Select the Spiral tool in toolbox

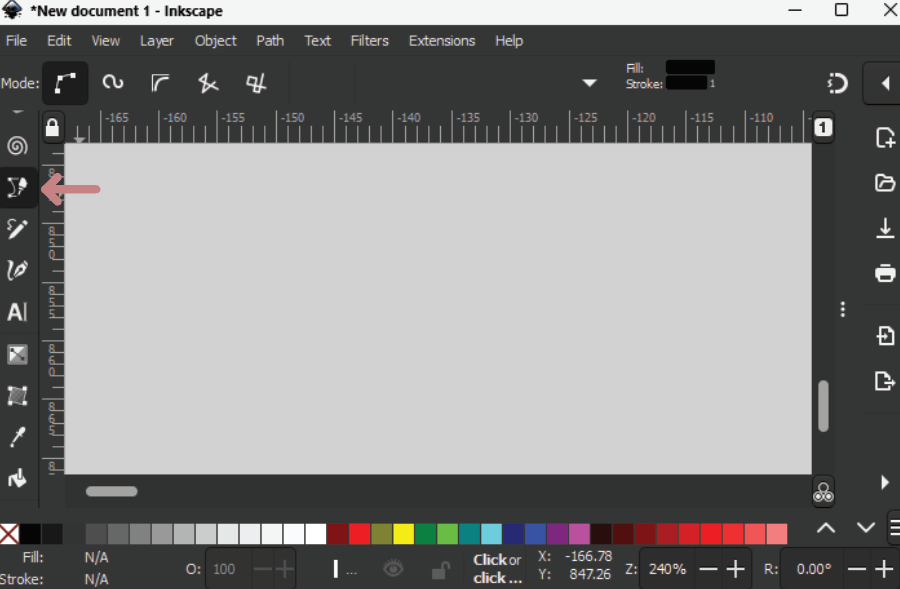(17, 146)
